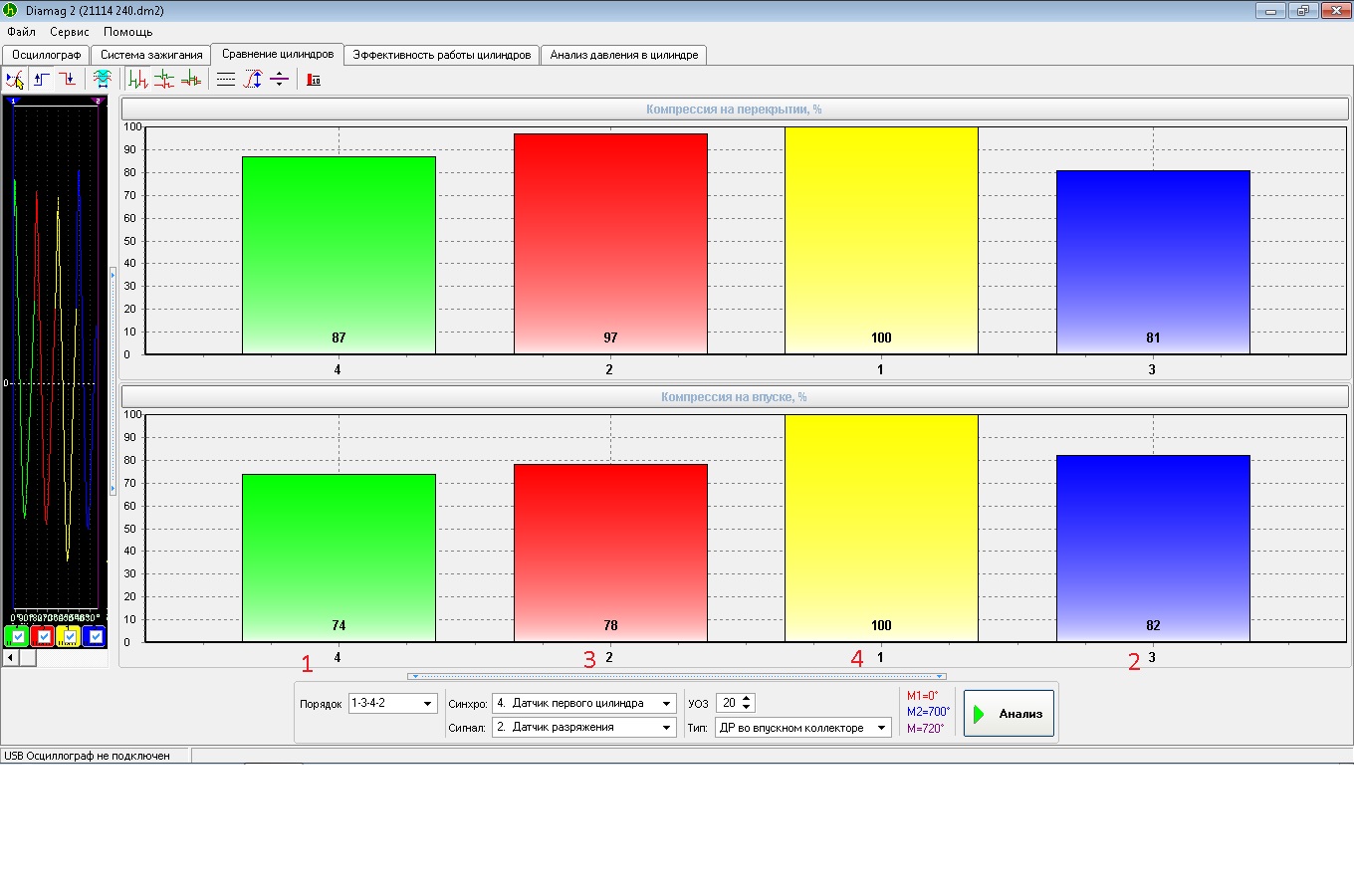Click the purple zero-line shift icon
The width and height of the screenshot is (1354, 896).
(x=279, y=80)
